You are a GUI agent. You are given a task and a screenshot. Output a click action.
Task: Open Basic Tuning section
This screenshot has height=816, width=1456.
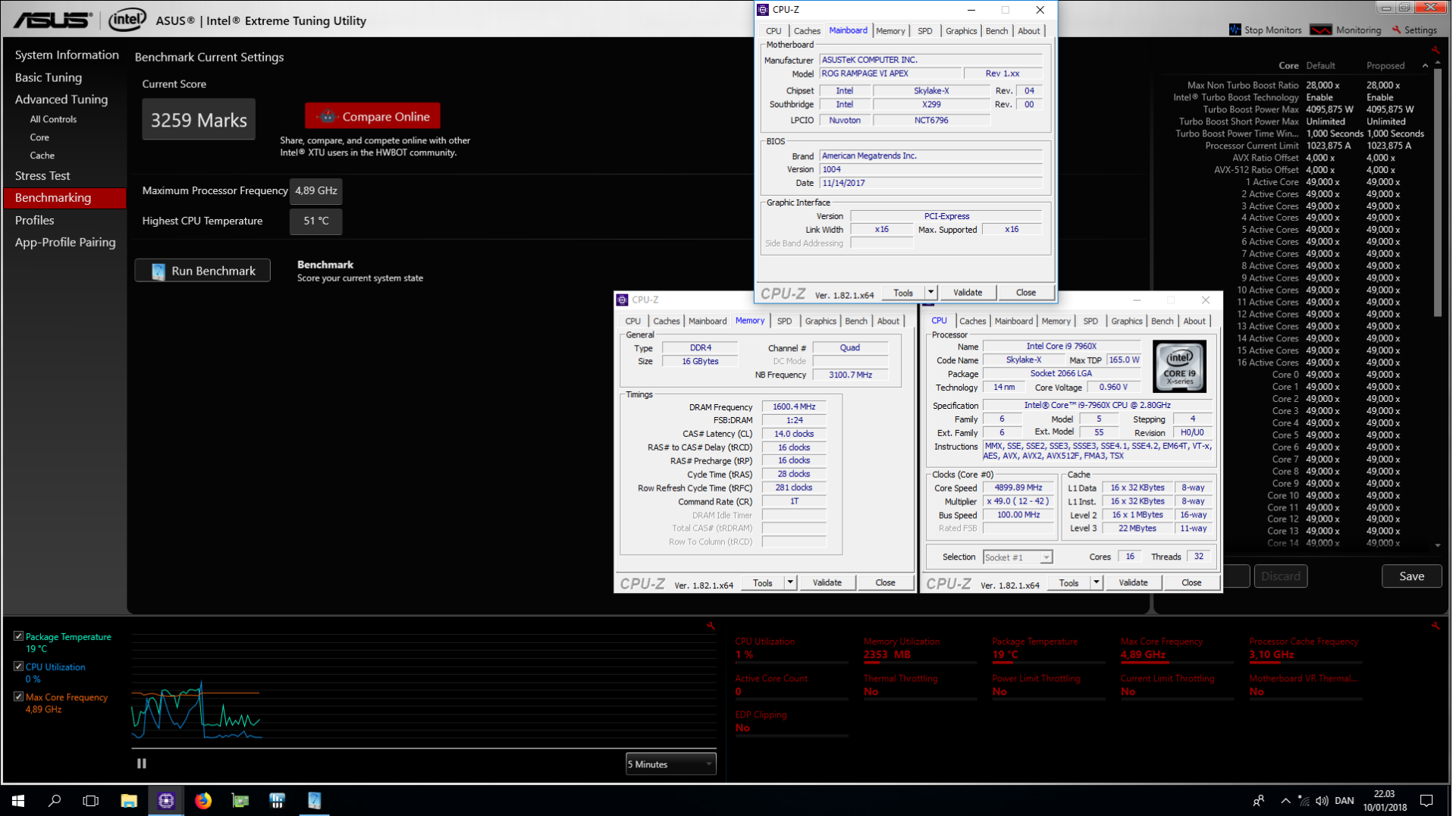pos(49,77)
